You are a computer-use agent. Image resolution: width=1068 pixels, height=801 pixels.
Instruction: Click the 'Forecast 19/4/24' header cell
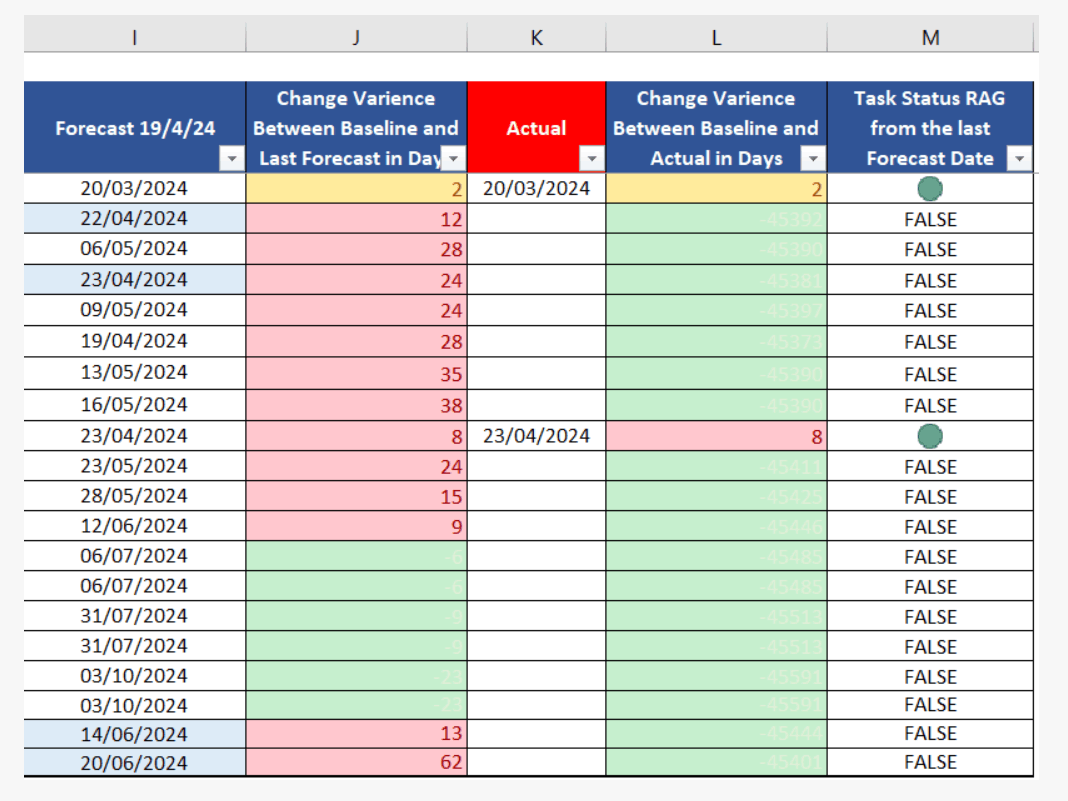click(x=135, y=127)
